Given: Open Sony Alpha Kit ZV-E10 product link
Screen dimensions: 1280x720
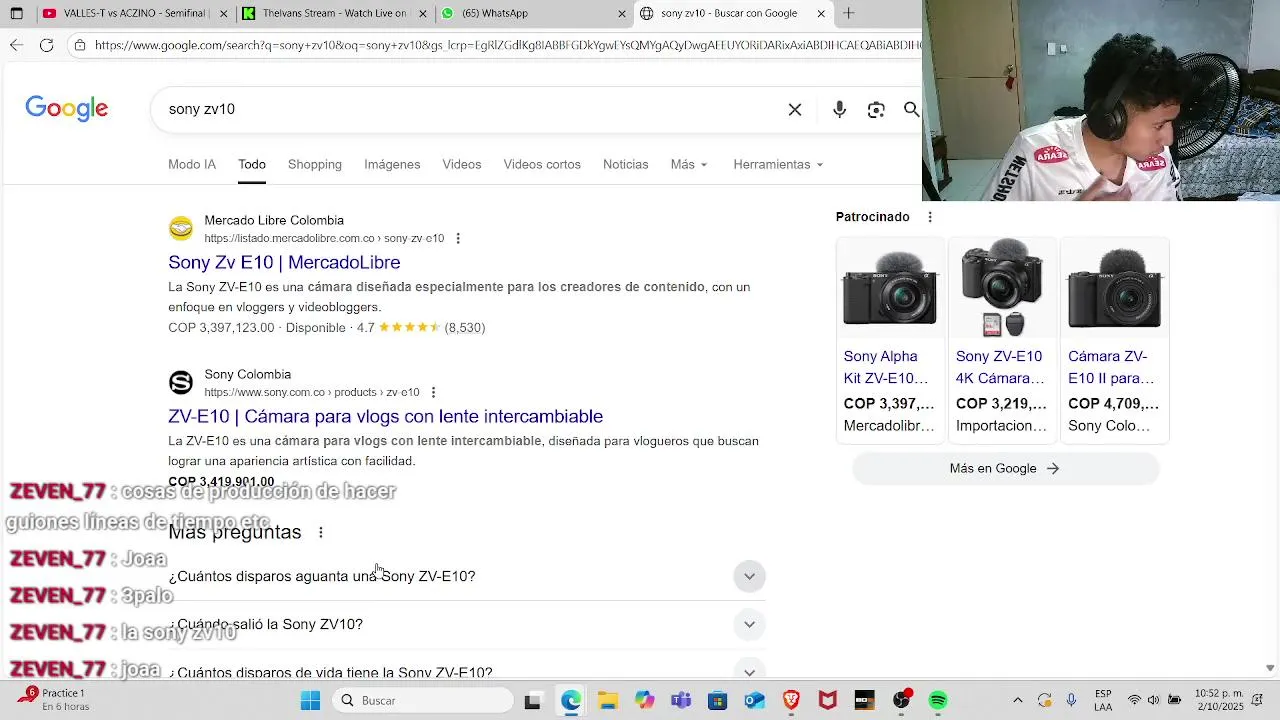Looking at the screenshot, I should coord(888,368).
